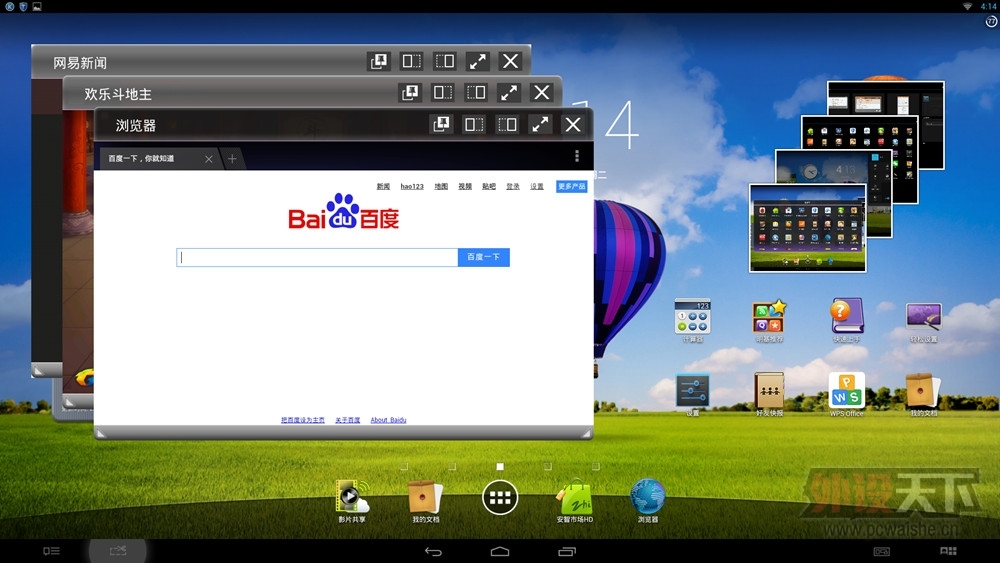1000x563 pixels.
Task: Snap the 欢乐斗地主 window to the right half
Action: coord(476,92)
